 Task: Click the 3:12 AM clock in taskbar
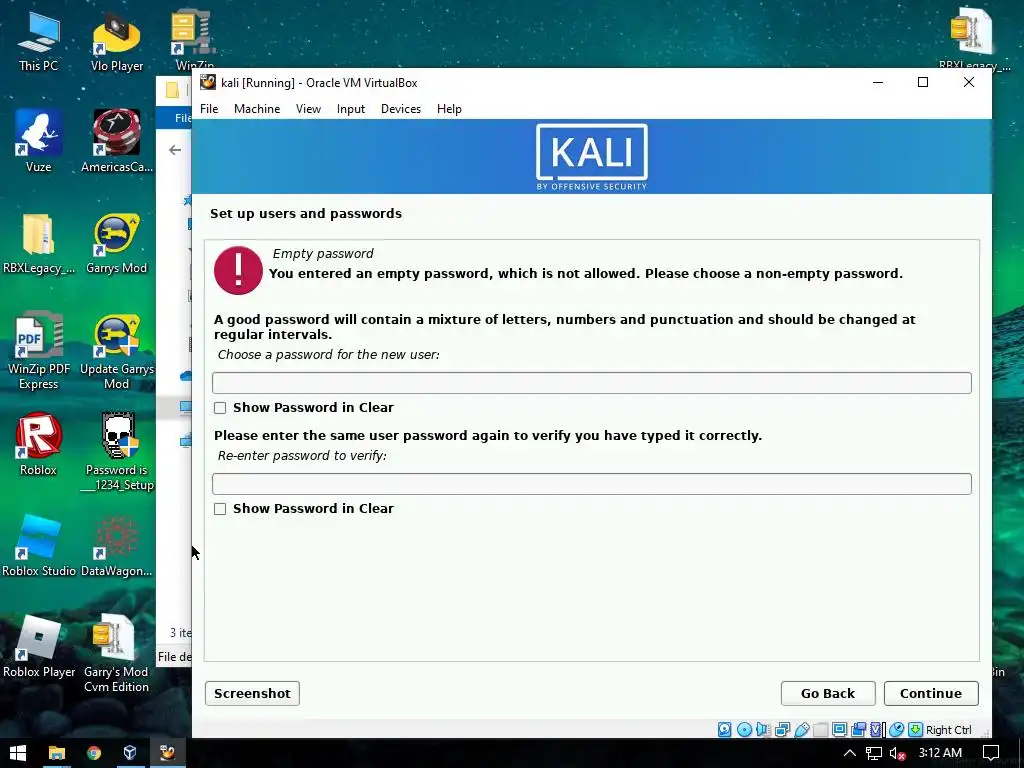[940, 753]
